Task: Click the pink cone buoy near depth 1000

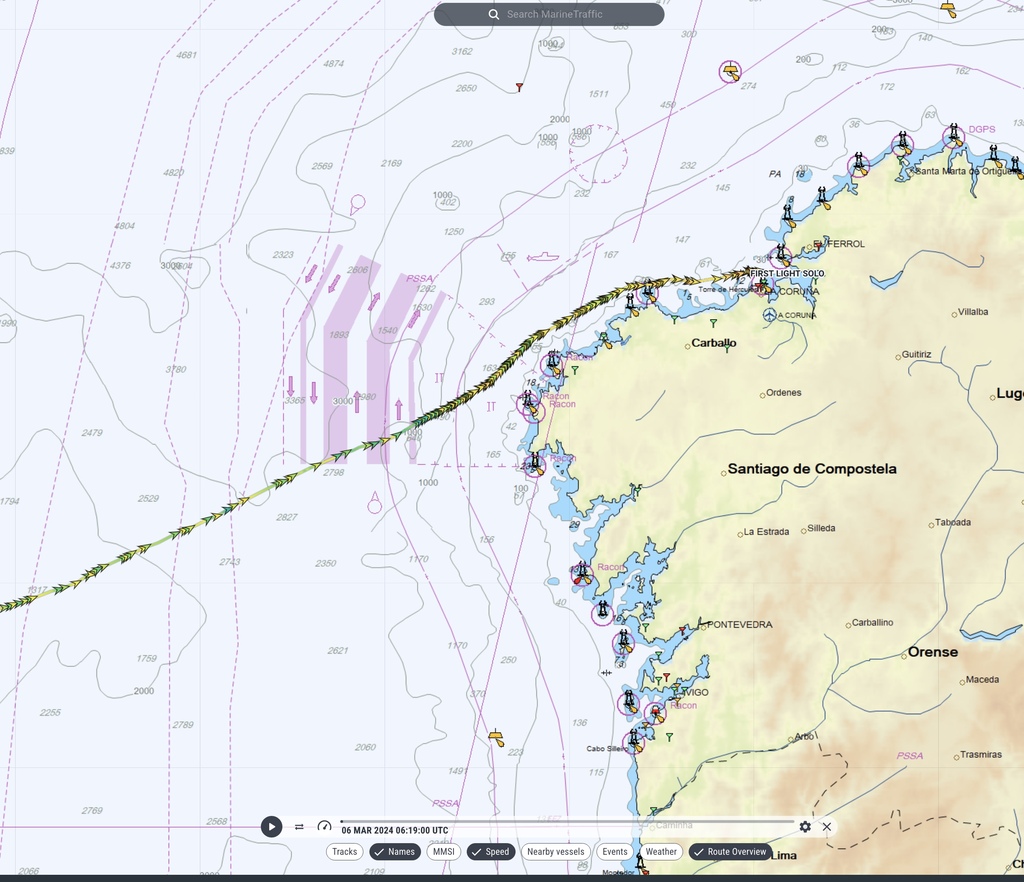Action: tap(374, 503)
